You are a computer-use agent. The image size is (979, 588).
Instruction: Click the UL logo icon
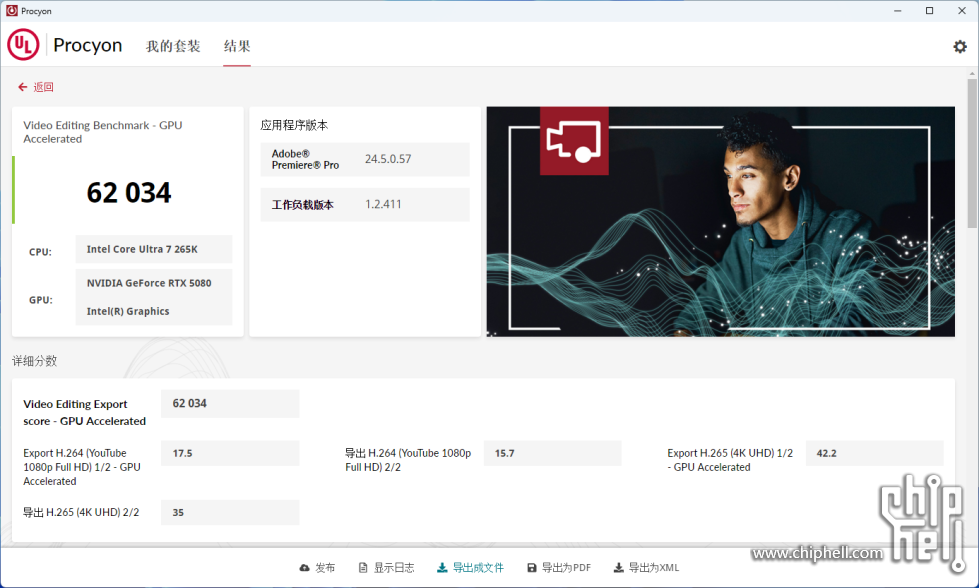coord(23,45)
